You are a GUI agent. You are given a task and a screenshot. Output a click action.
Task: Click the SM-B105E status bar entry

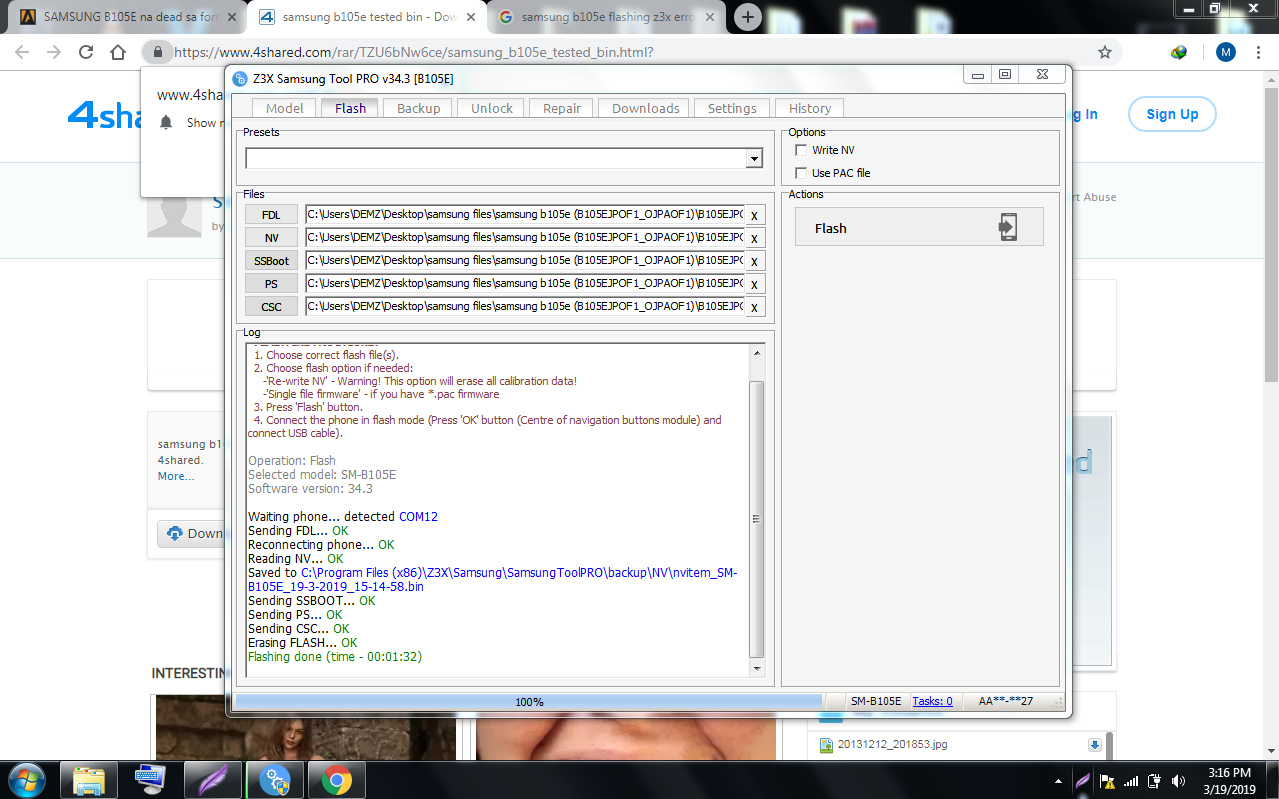[x=875, y=701]
